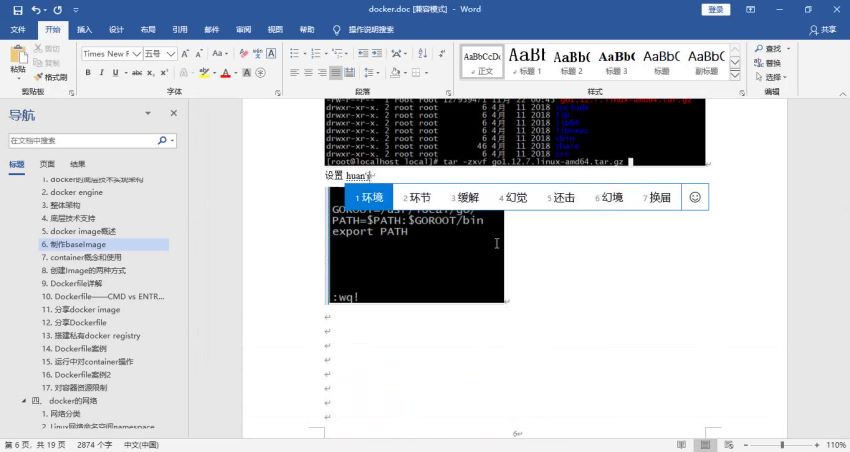Insert an enclosed character (circled 字)
This screenshot has height=452, width=850.
tap(261, 73)
